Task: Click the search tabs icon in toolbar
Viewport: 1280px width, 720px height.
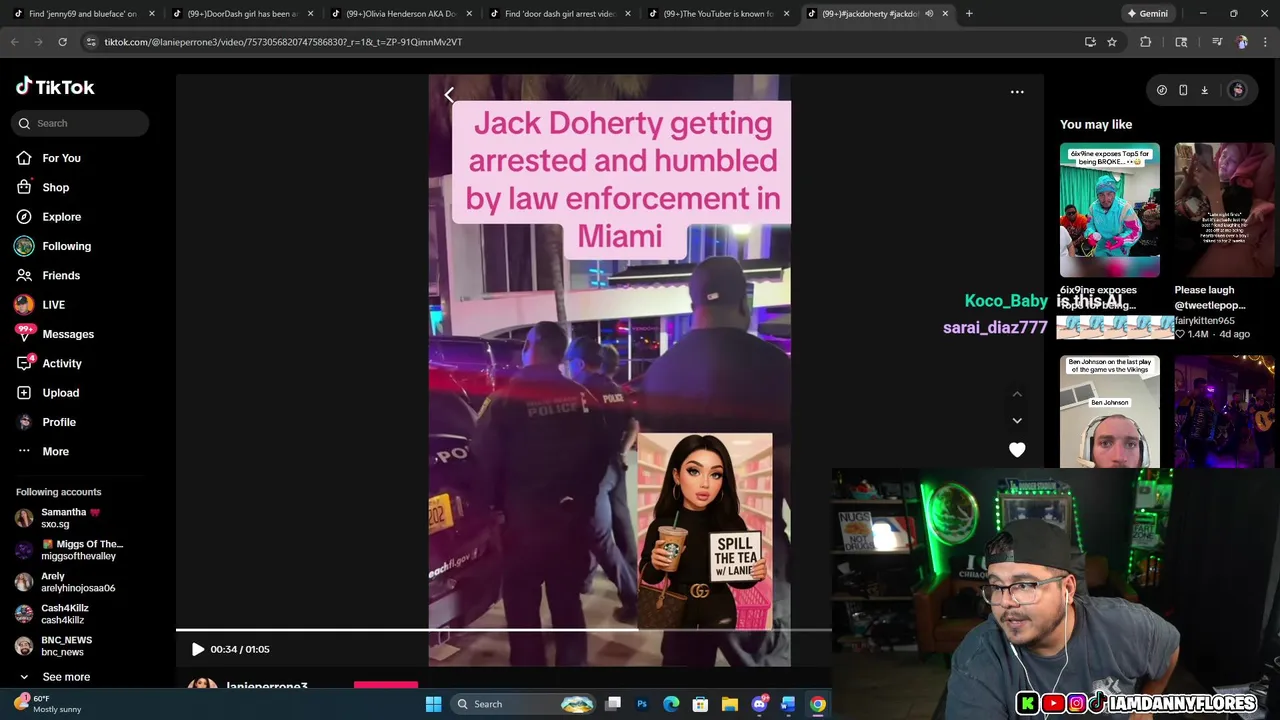Action: pyautogui.click(x=1181, y=42)
